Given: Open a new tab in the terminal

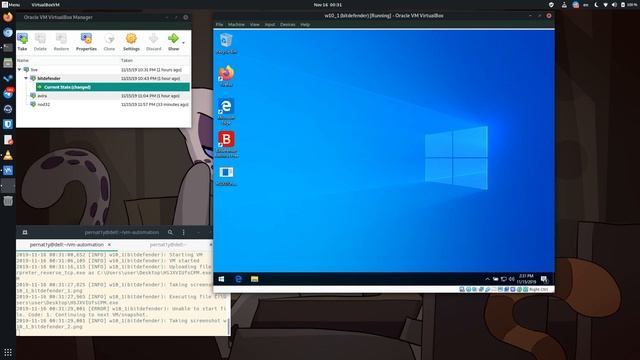Looking at the screenshot, I should click(x=25, y=232).
